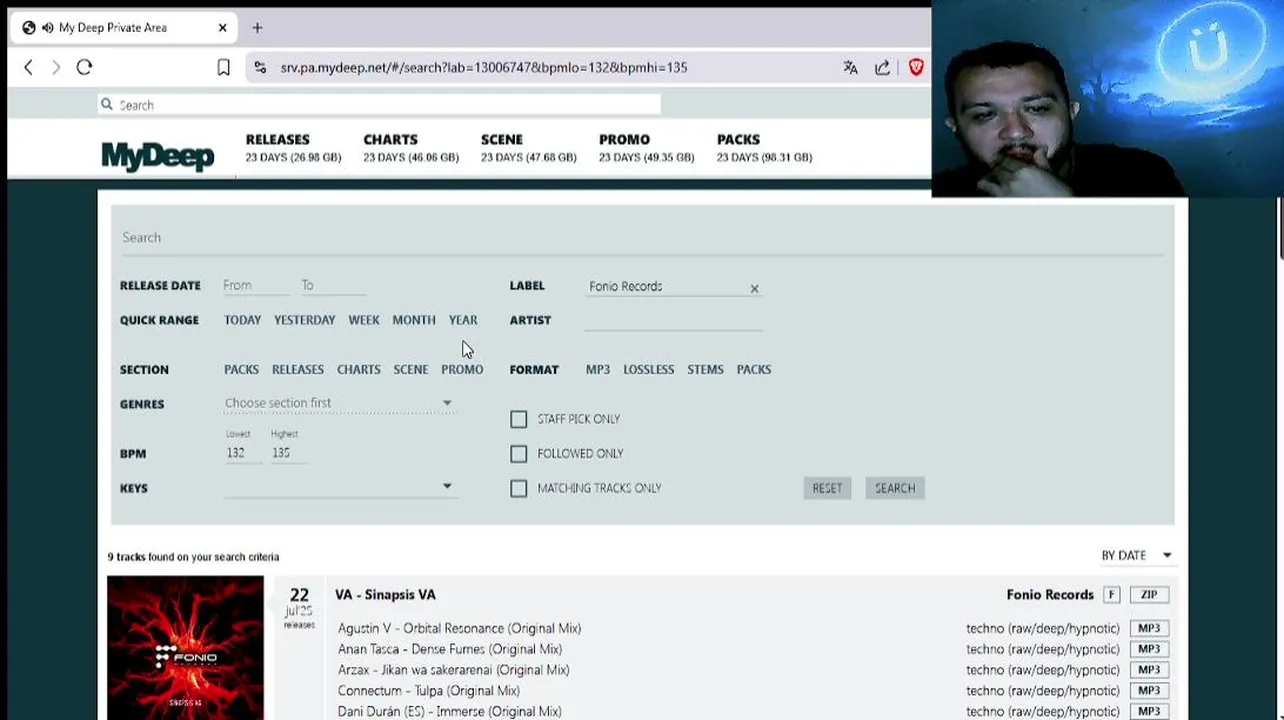Select the MP3 format filter

point(598,369)
